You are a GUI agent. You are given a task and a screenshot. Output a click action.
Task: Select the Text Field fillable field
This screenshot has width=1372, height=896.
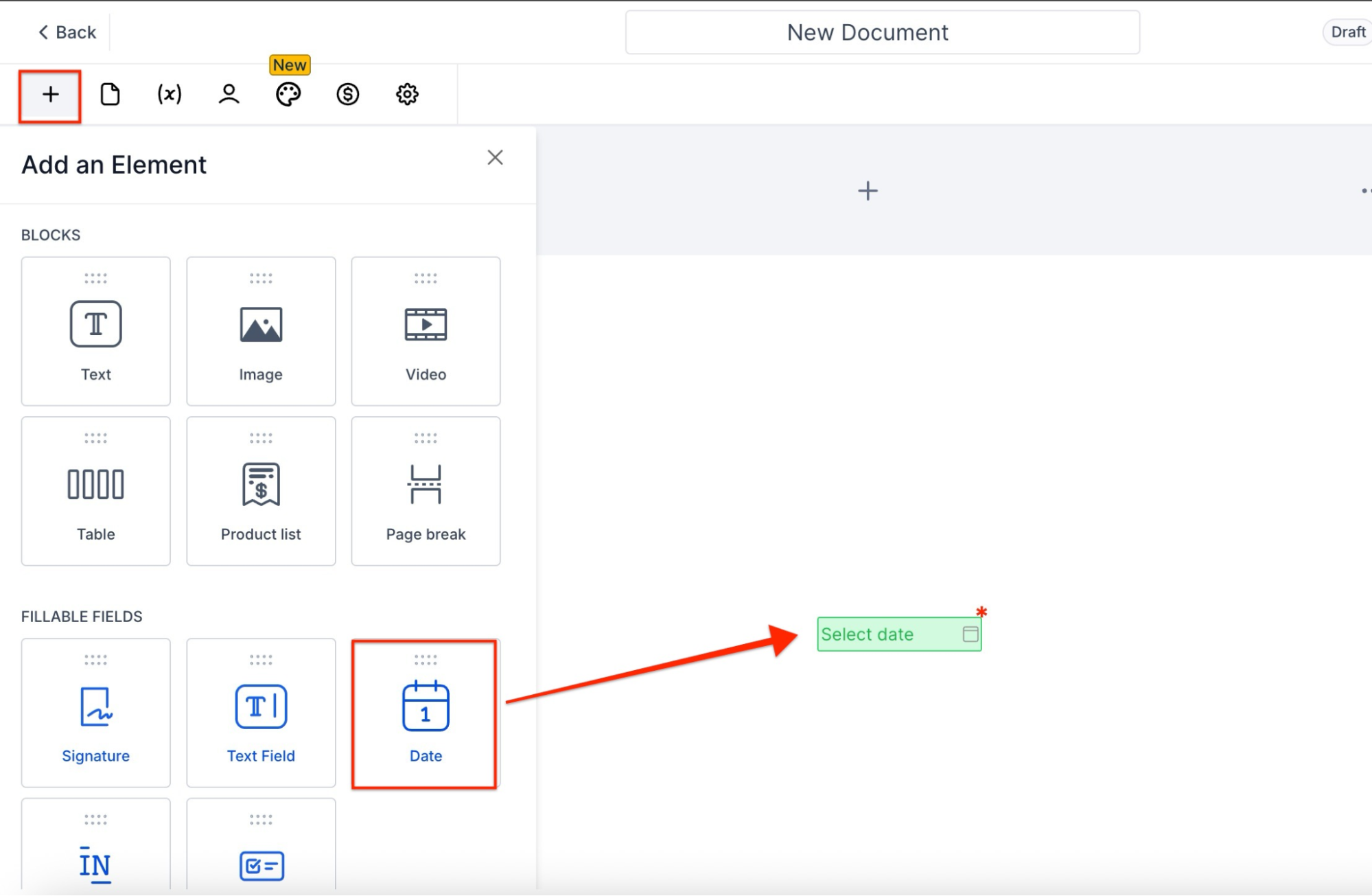[261, 713]
